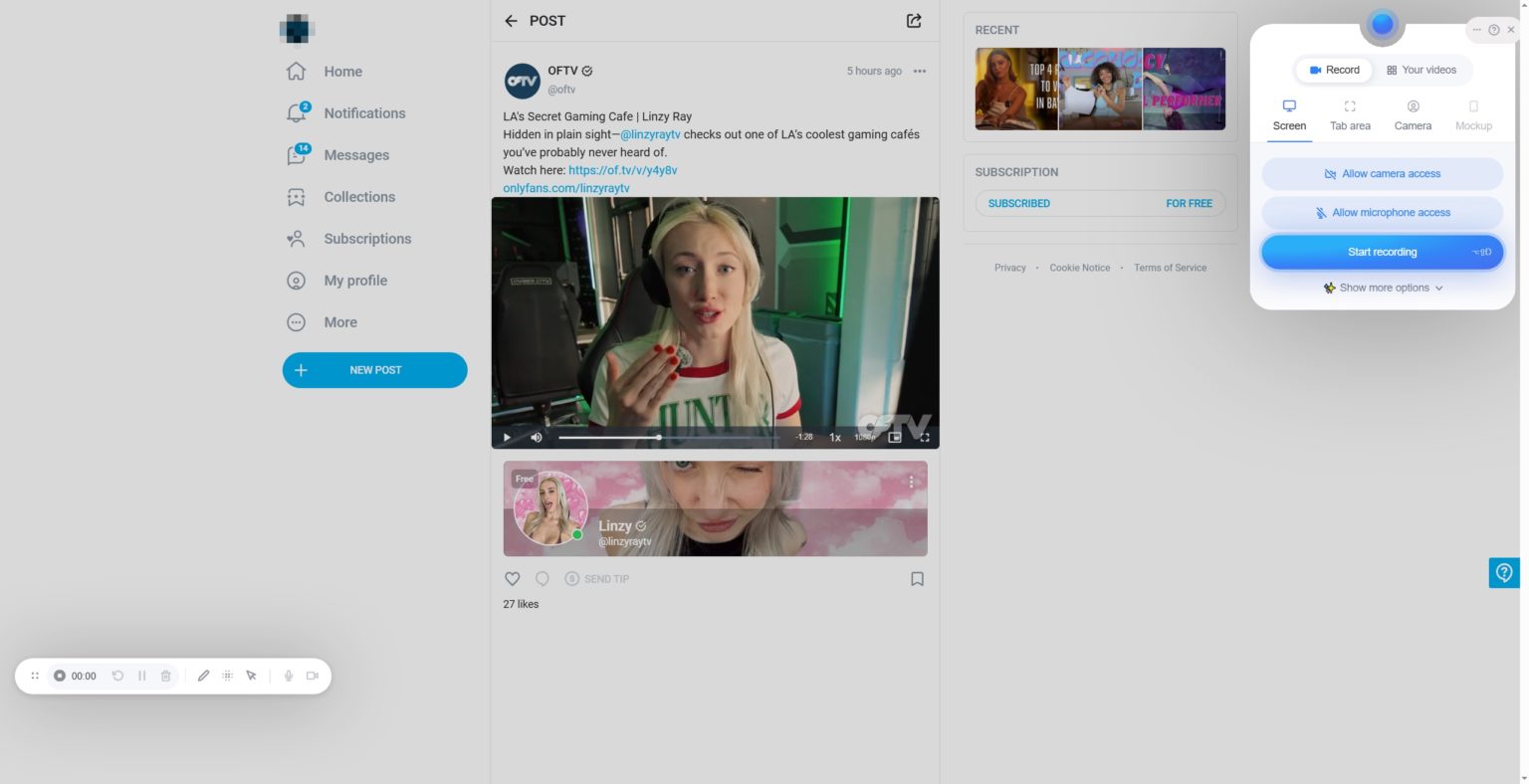The image size is (1529, 784).
Task: Switch to the Your videos tab
Action: pyautogui.click(x=1421, y=70)
